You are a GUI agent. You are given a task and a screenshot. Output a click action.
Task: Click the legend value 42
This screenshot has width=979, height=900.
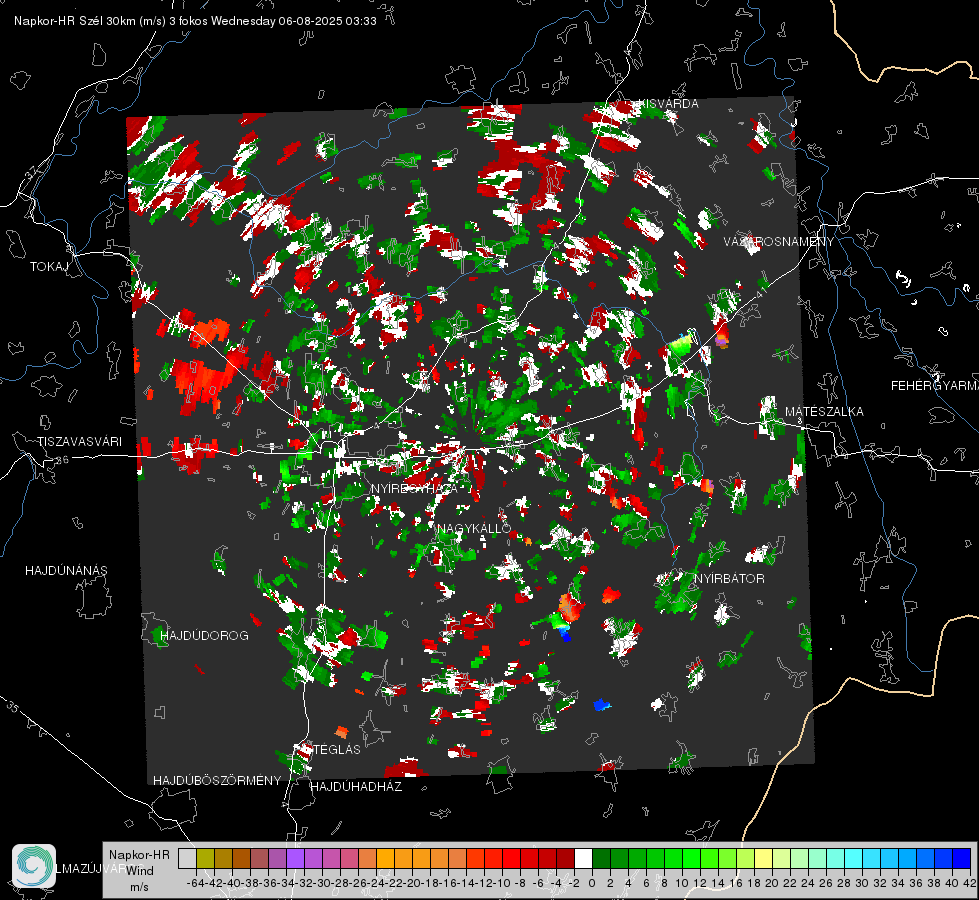pyautogui.click(x=970, y=883)
